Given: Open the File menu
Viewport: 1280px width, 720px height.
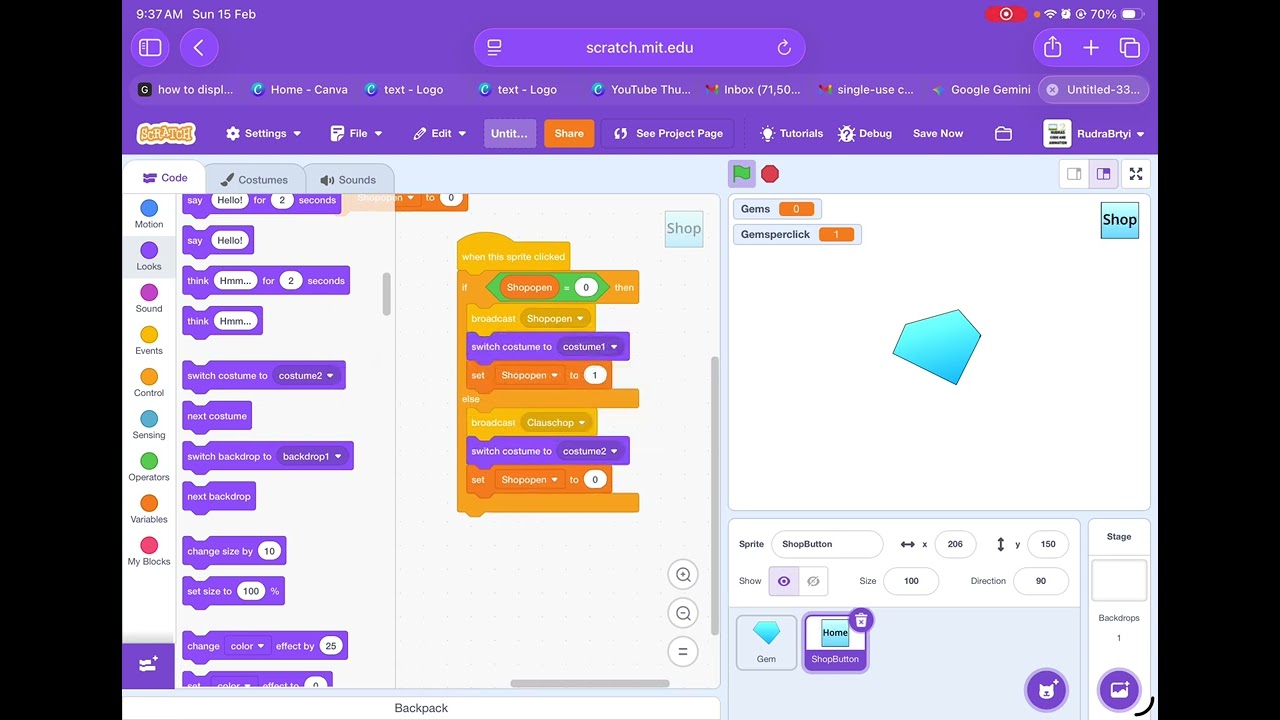Looking at the screenshot, I should pyautogui.click(x=357, y=133).
